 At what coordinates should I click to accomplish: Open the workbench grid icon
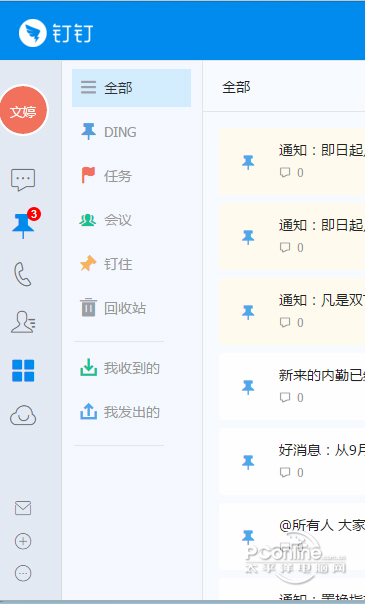click(x=23, y=371)
